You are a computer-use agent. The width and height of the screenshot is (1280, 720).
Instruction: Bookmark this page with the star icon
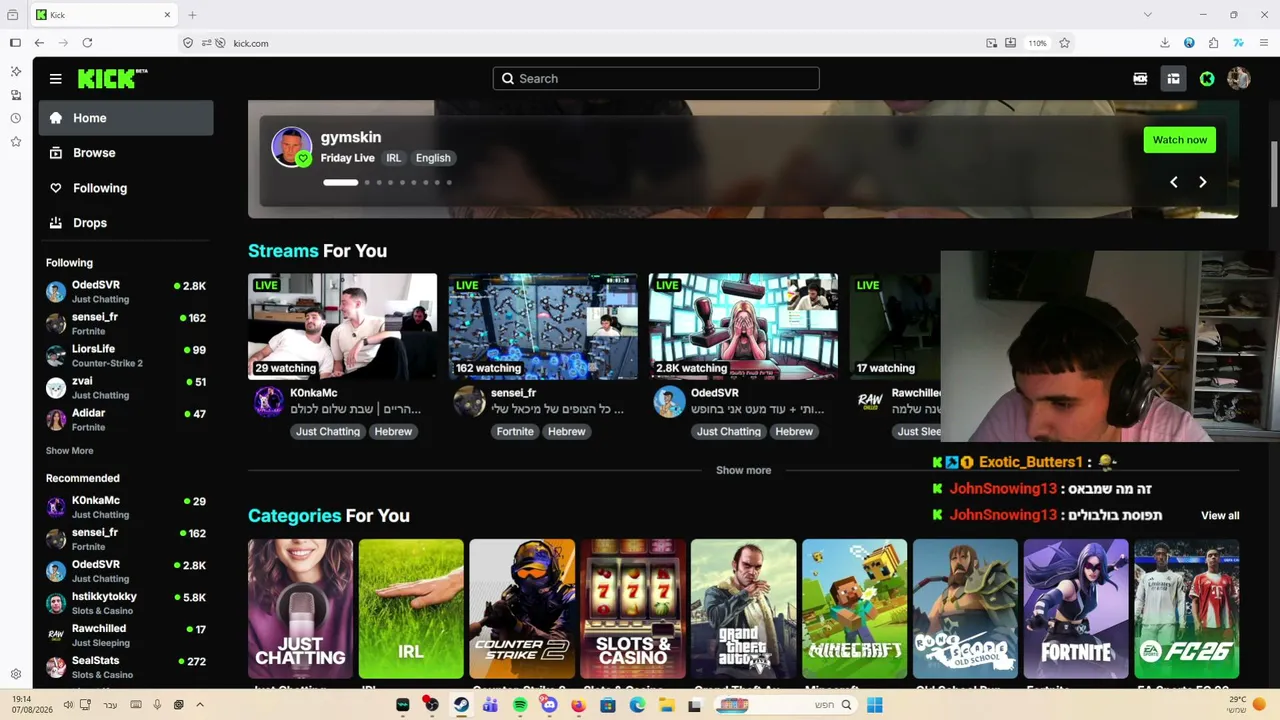point(1064,43)
